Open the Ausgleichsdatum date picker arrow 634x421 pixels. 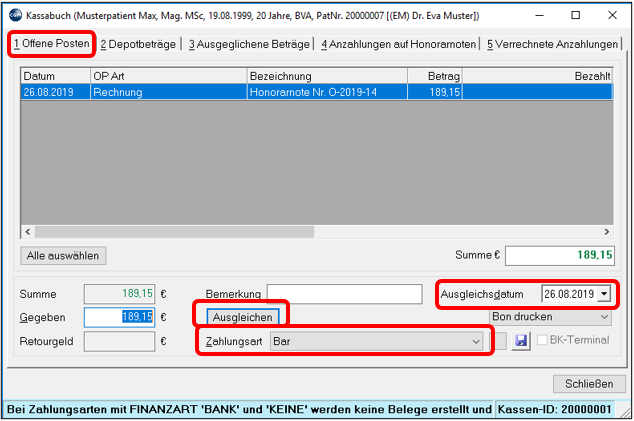(x=604, y=294)
